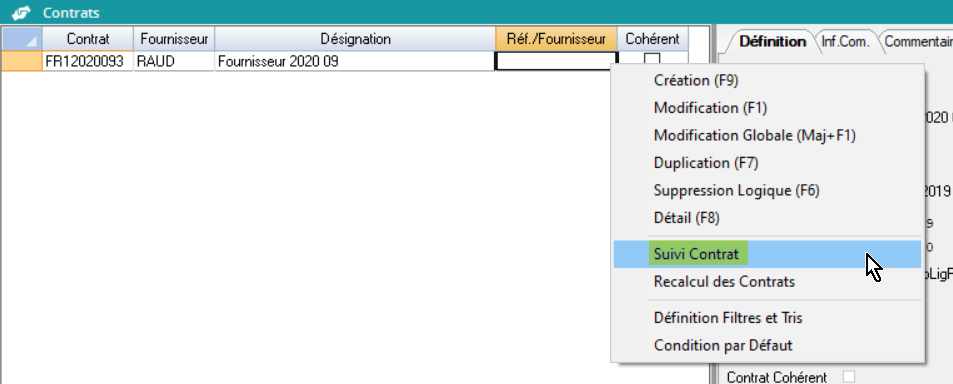The width and height of the screenshot is (953, 384).
Task: Click the Réf./Fournisseur column header
Action: point(556,39)
